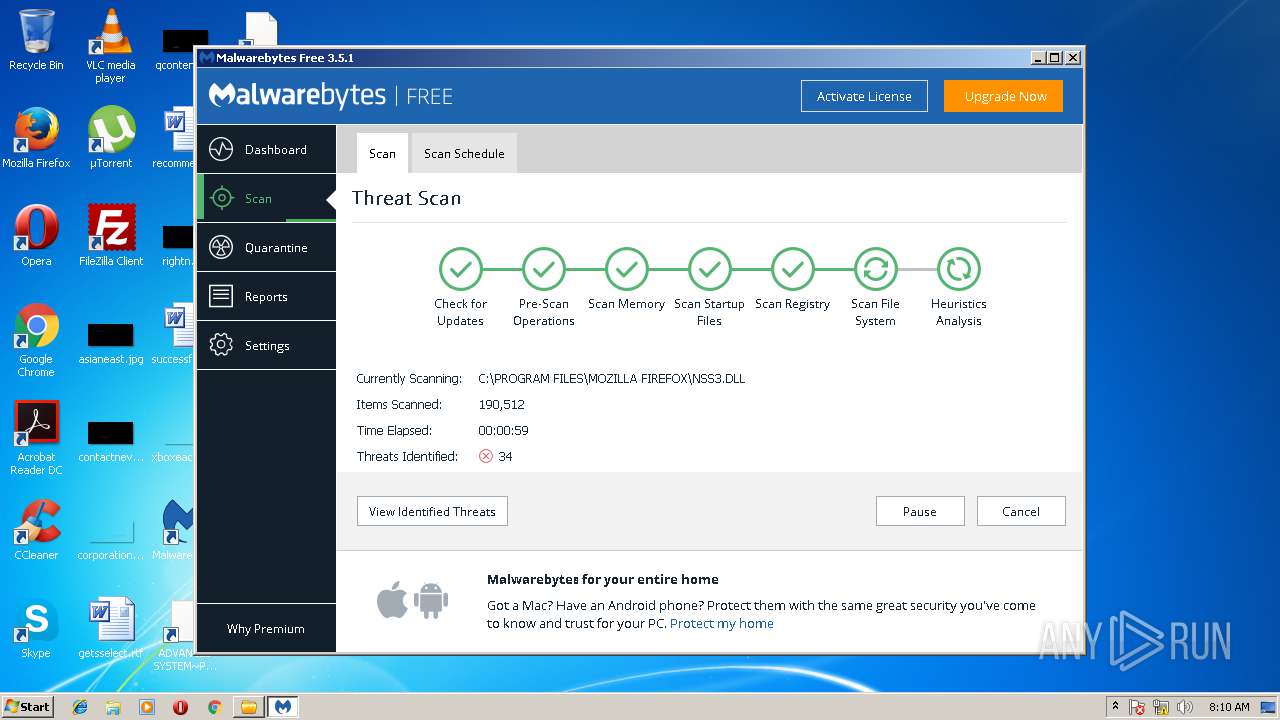This screenshot has height=720, width=1280.
Task: Select the Google Chrome desktop shortcut
Action: coord(36,340)
